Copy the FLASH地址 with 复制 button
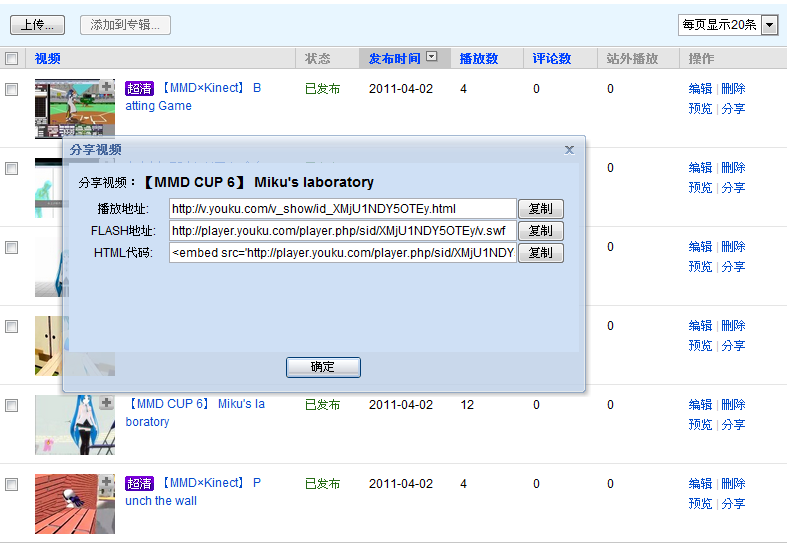Image resolution: width=787 pixels, height=545 pixels. click(541, 231)
